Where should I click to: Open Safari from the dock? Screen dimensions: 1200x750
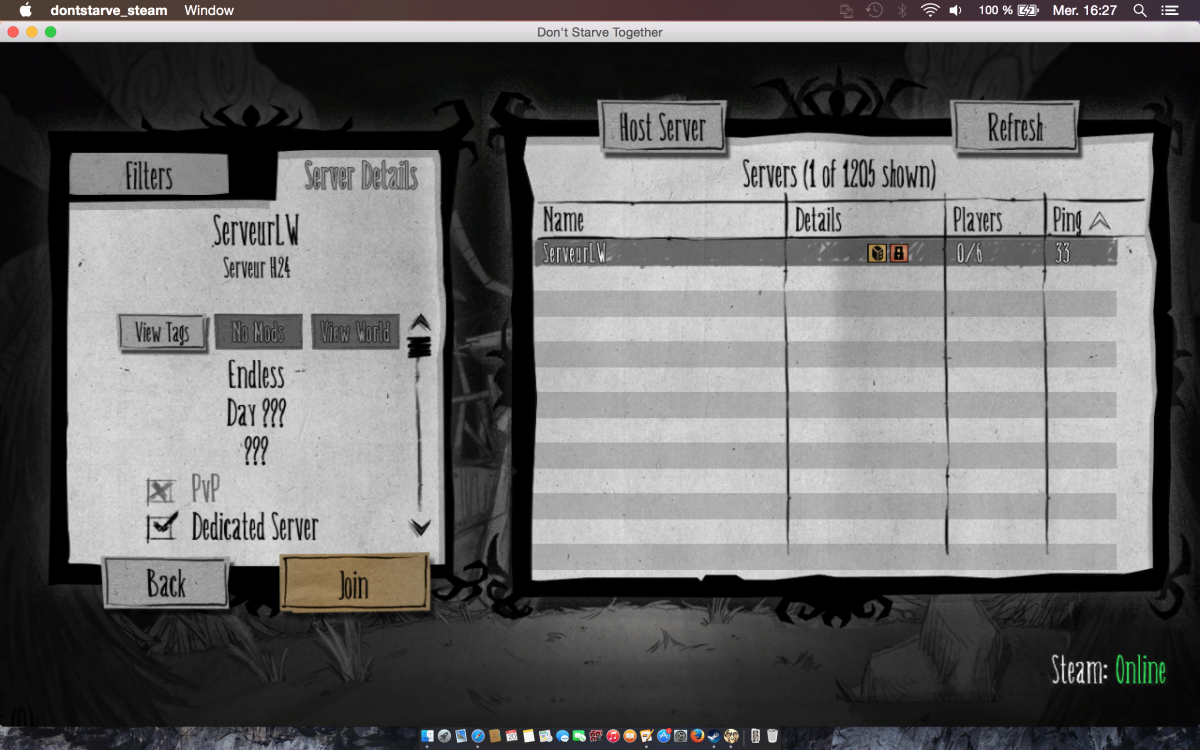pyautogui.click(x=478, y=736)
